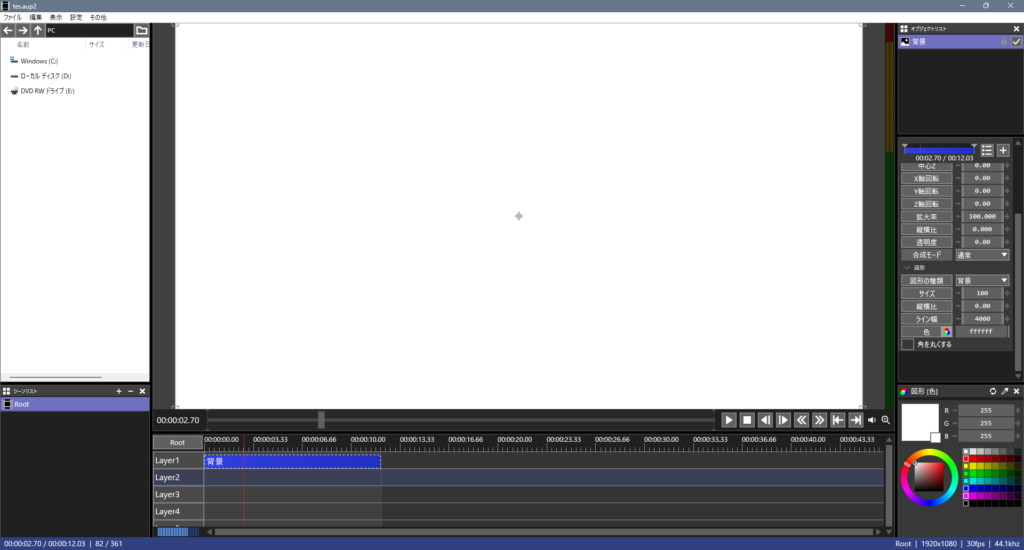Click the Stop playback button
Screen dimensions: 1024x550
pos(747,420)
